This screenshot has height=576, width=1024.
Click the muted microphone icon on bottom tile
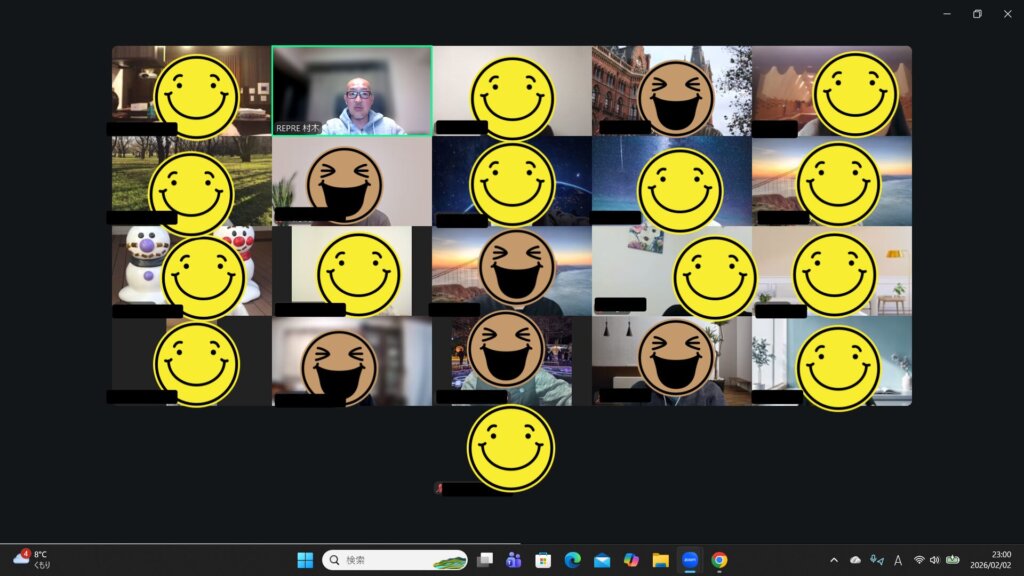click(x=438, y=489)
